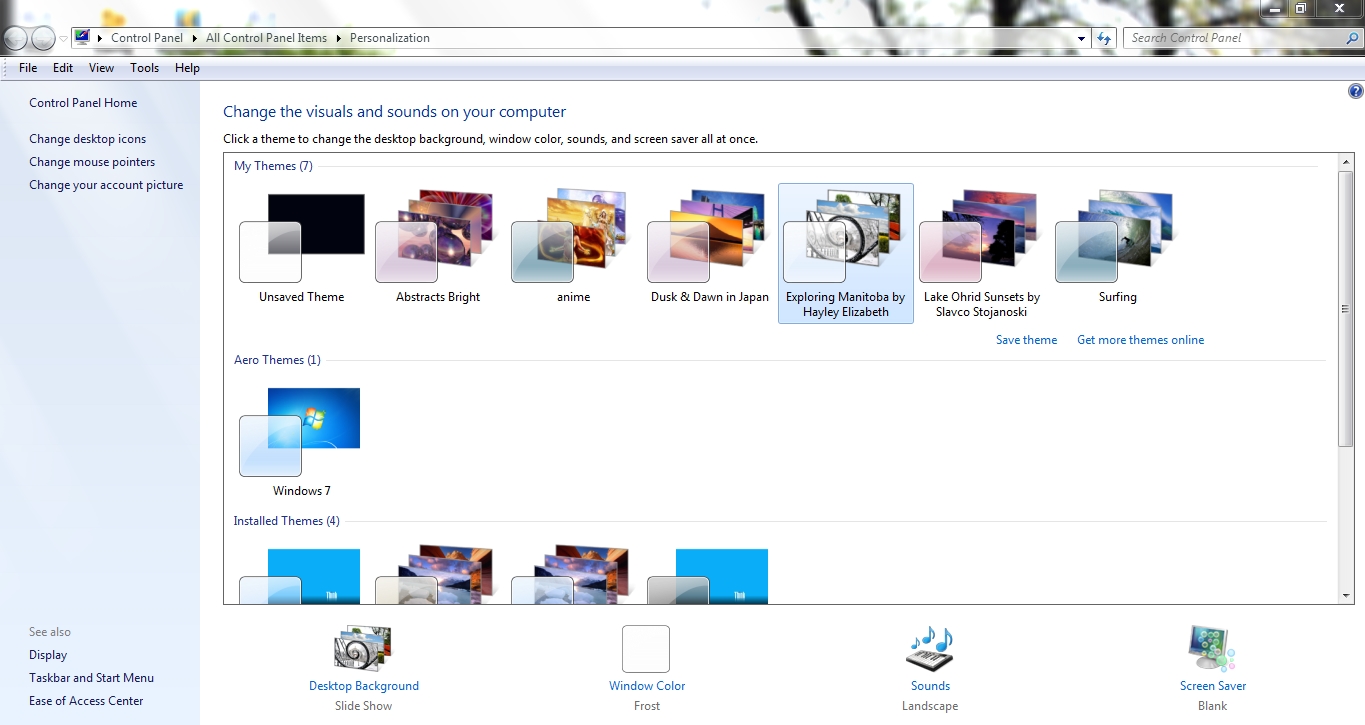
Task: Open the Screen Saver icon
Action: coord(1212,648)
